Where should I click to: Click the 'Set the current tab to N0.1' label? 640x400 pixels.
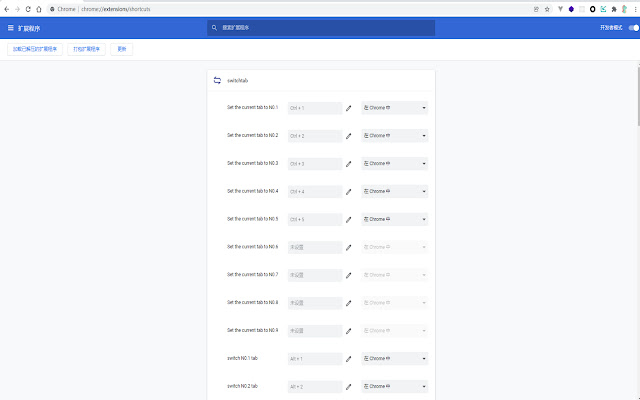(252, 107)
